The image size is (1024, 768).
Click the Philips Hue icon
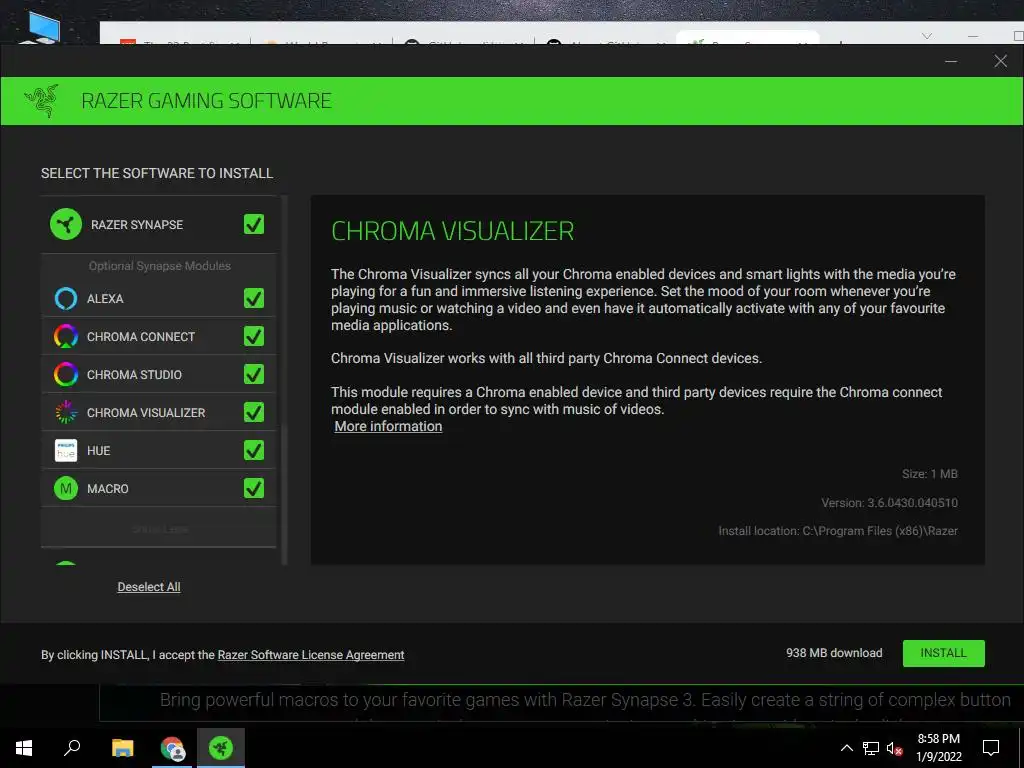66,451
